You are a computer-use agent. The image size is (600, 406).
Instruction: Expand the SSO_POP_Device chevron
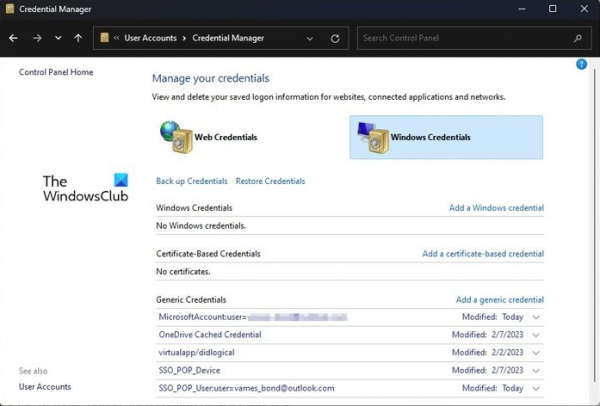pos(536,370)
